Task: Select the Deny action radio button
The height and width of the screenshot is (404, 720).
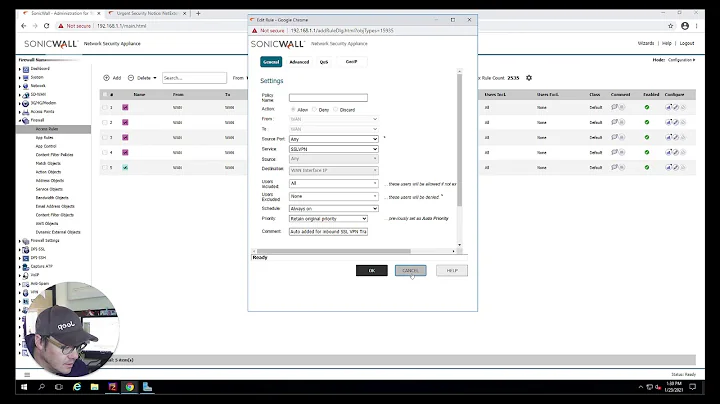Action: click(x=315, y=110)
